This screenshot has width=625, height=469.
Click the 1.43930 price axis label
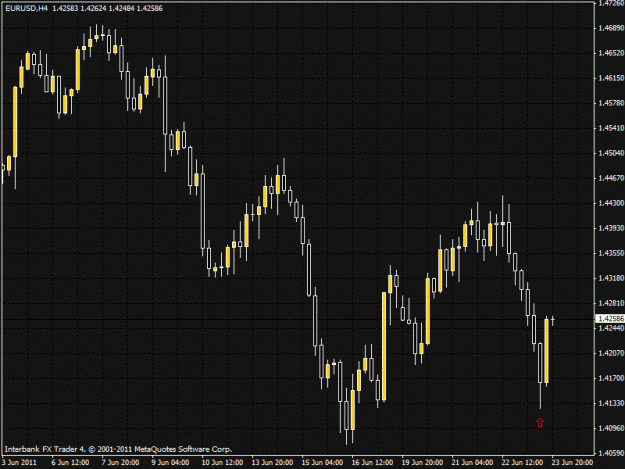611,228
